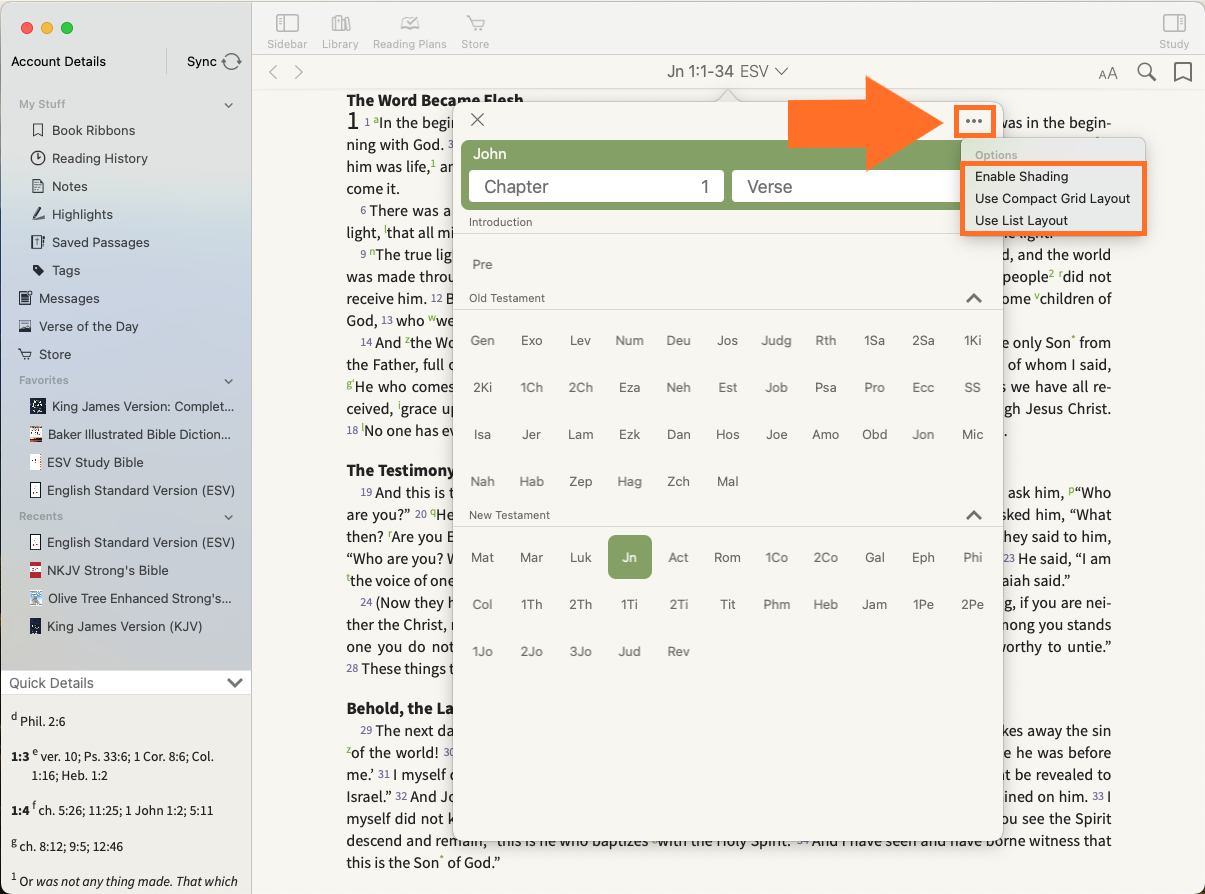Click the Verse field
The width and height of the screenshot is (1205, 894).
point(847,187)
